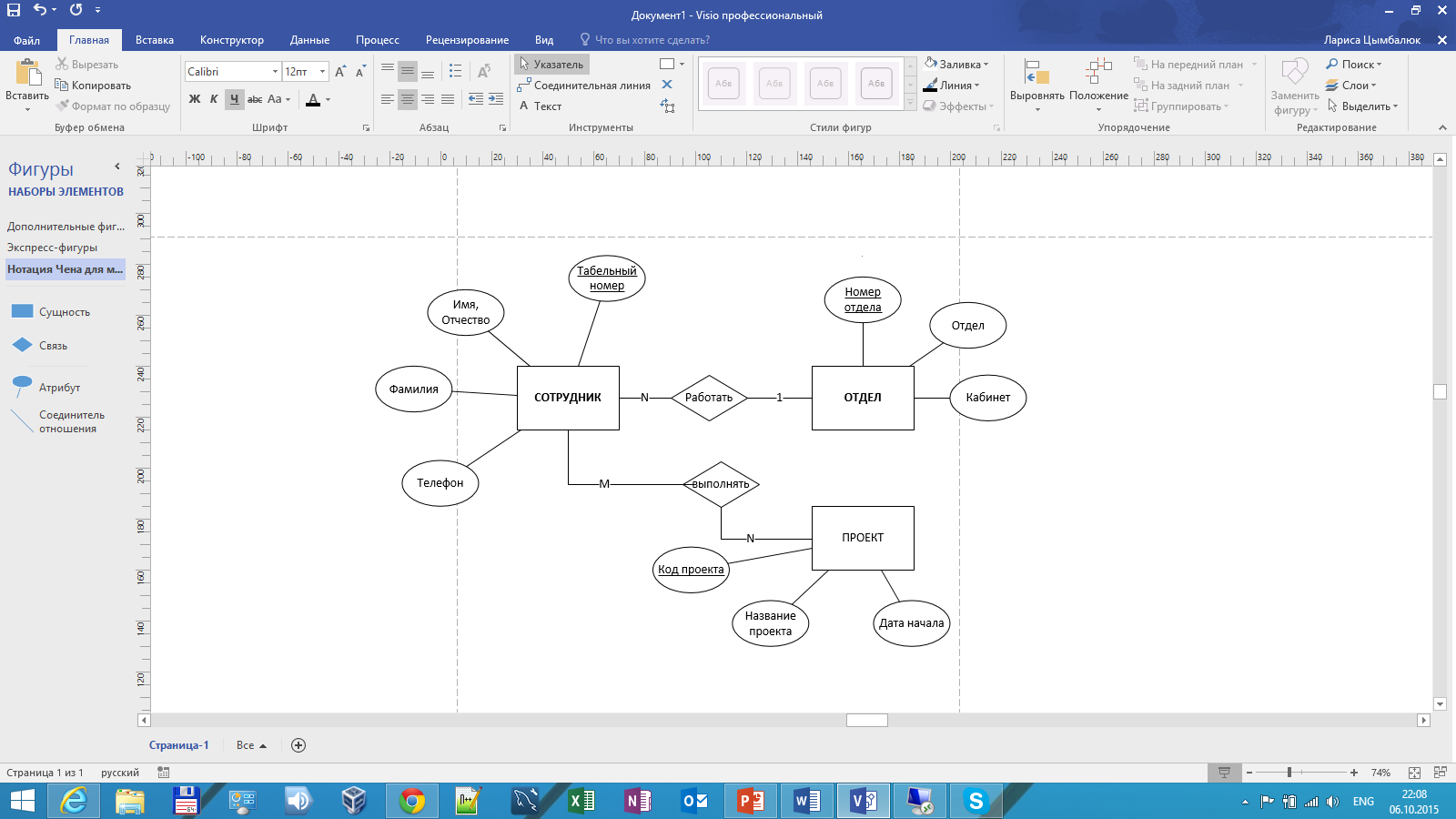Toggle bold (Ж) formatting
The image size is (1456, 819).
coord(195,99)
